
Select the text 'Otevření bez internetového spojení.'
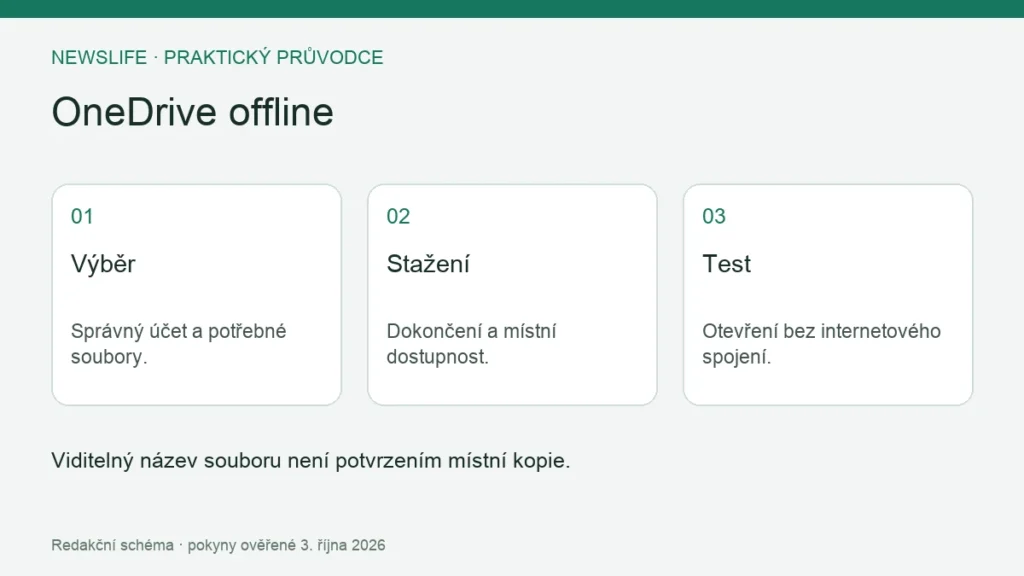pos(822,344)
